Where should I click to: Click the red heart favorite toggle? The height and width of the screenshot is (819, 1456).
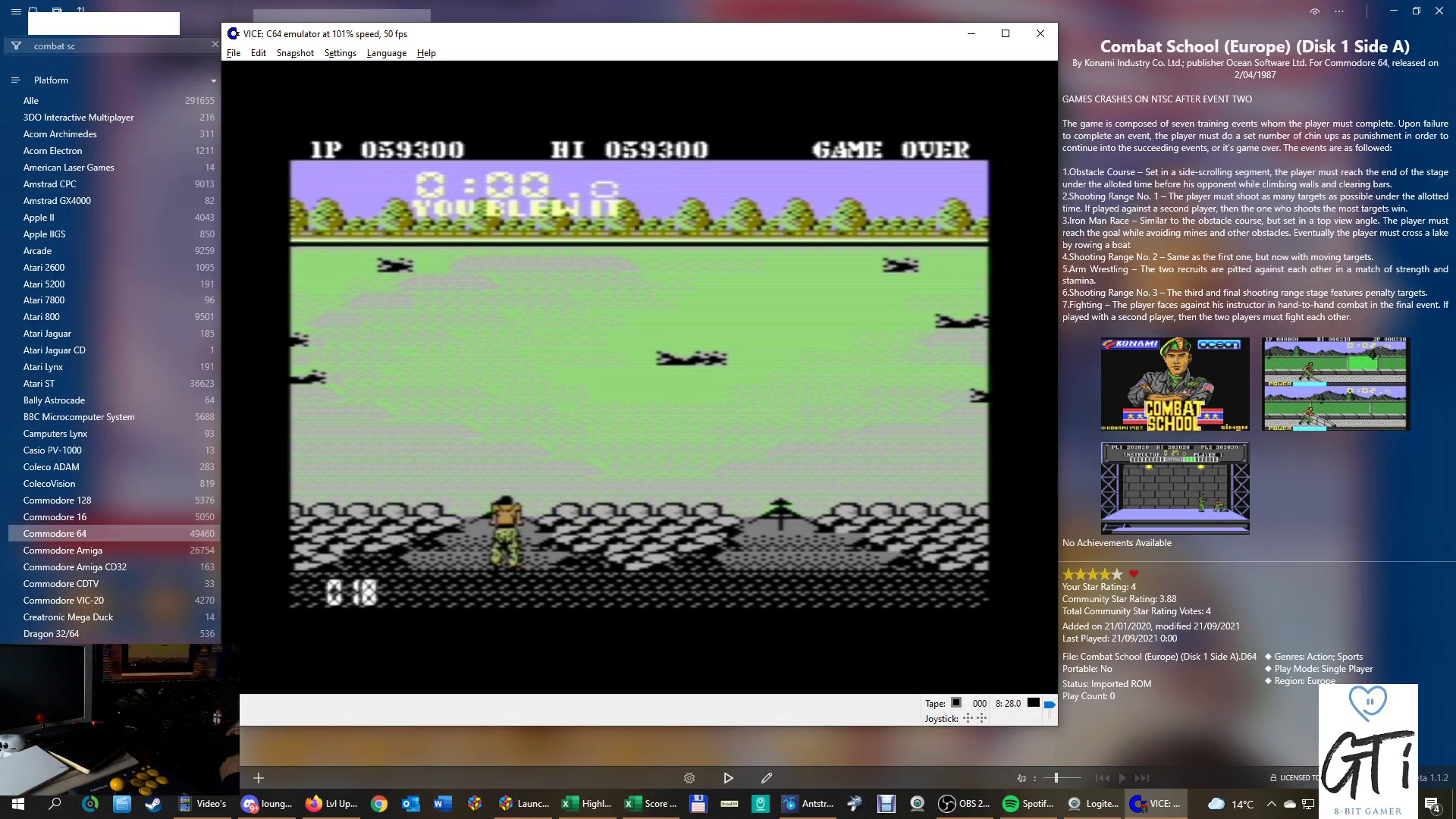1134,574
